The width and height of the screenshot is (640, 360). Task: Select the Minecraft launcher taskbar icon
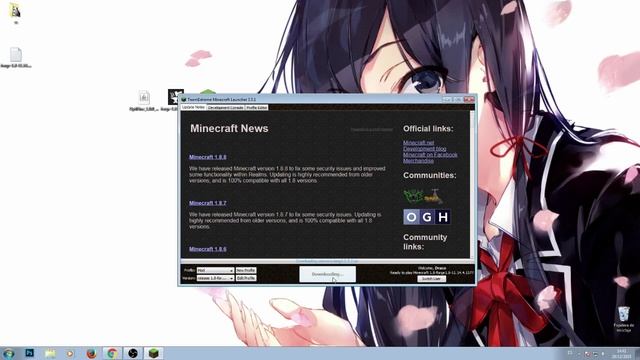[153, 353]
